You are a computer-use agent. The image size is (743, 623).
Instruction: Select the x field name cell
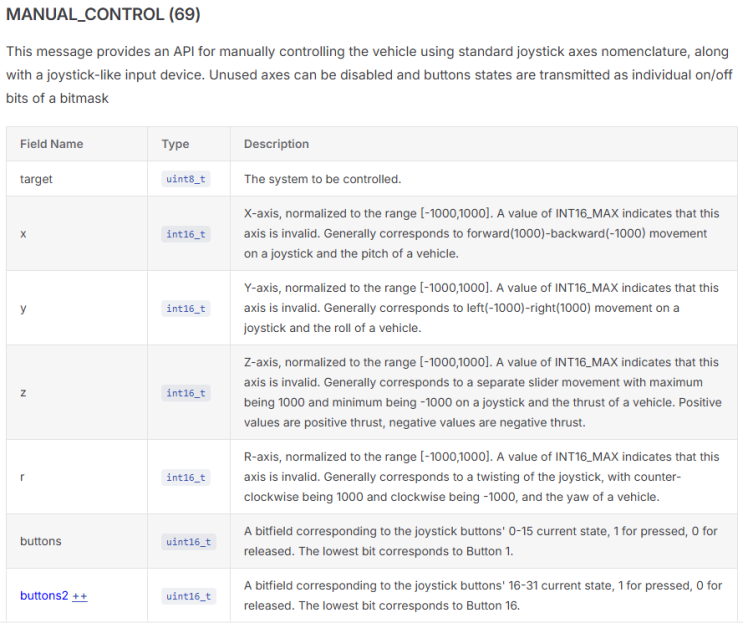coord(77,234)
